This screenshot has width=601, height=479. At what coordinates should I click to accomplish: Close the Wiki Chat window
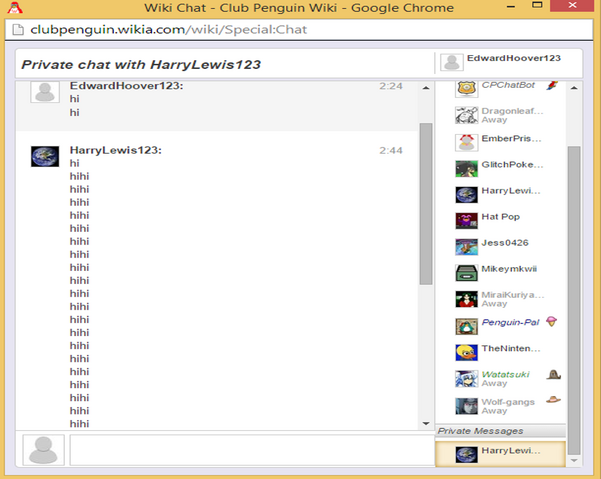click(x=573, y=5)
